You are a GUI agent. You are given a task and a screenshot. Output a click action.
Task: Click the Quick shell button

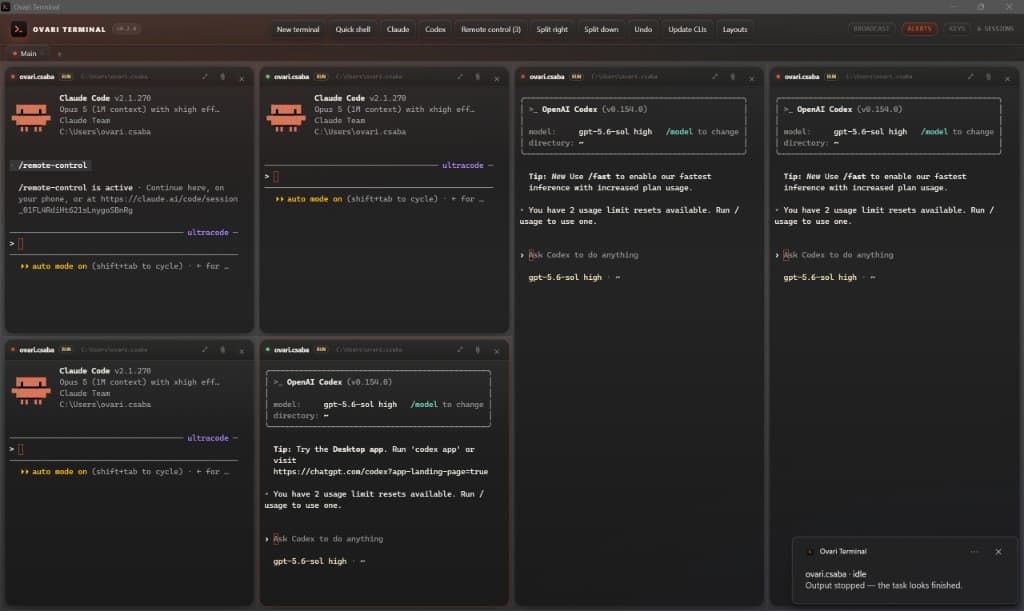pos(353,29)
